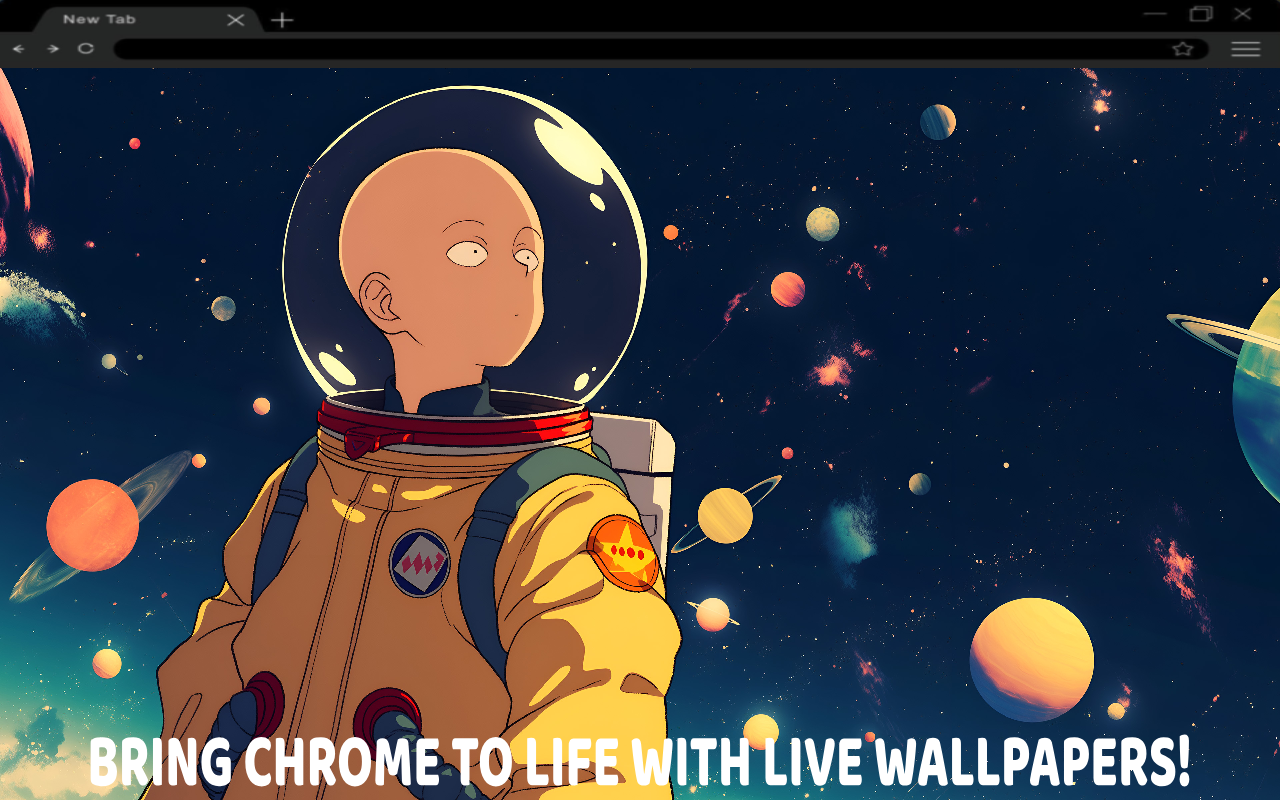This screenshot has height=800, width=1280.
Task: Focus the address bar
Action: [660, 49]
